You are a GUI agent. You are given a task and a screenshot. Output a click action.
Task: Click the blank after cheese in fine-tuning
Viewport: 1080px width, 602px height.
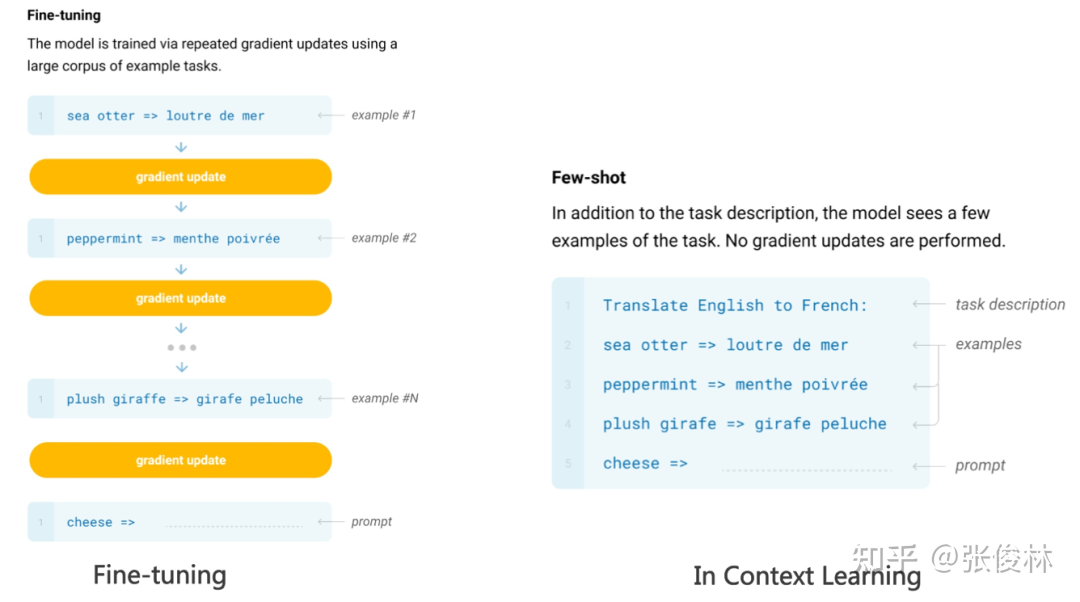tap(234, 523)
